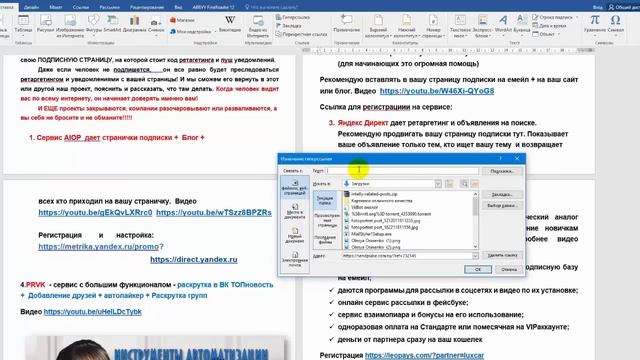Select 'Последние файлы' in dialog
This screenshot has height=360, width=640.
[x=325, y=240]
